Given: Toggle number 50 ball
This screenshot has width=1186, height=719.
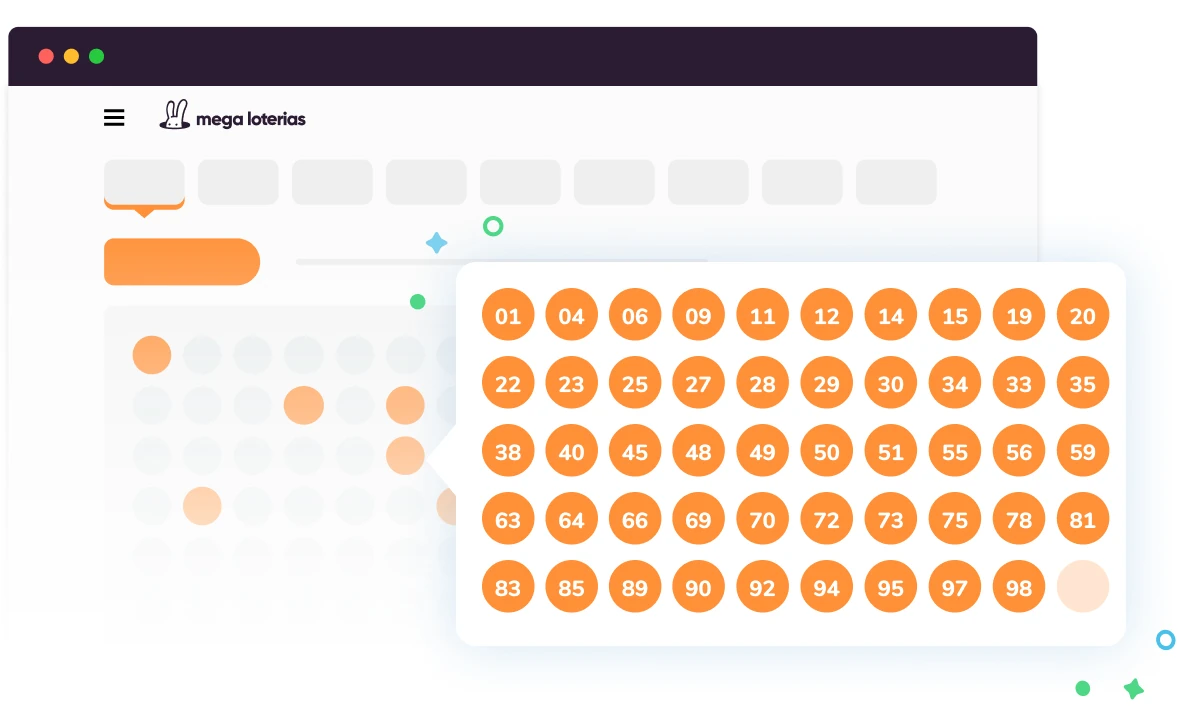Looking at the screenshot, I should [x=826, y=451].
